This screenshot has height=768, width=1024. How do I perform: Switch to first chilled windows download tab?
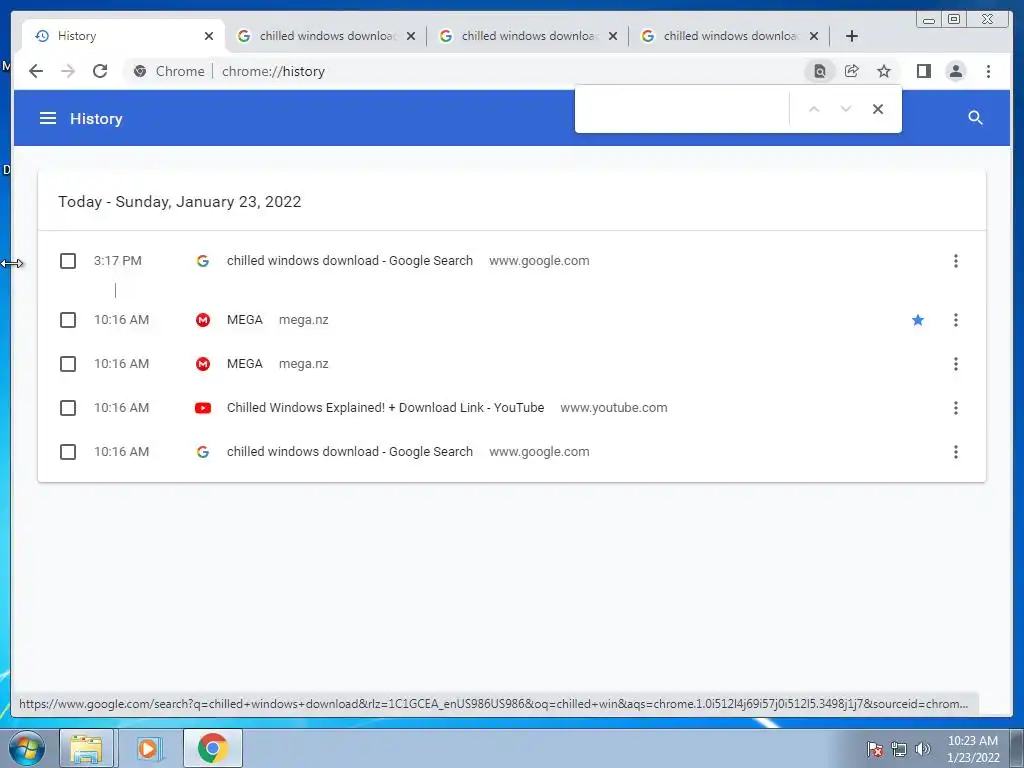(x=327, y=36)
